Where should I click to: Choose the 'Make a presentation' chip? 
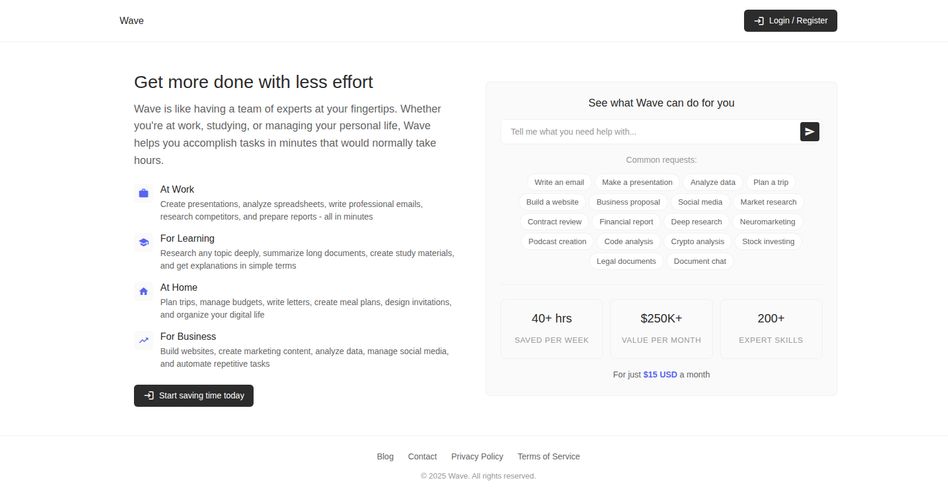click(637, 182)
